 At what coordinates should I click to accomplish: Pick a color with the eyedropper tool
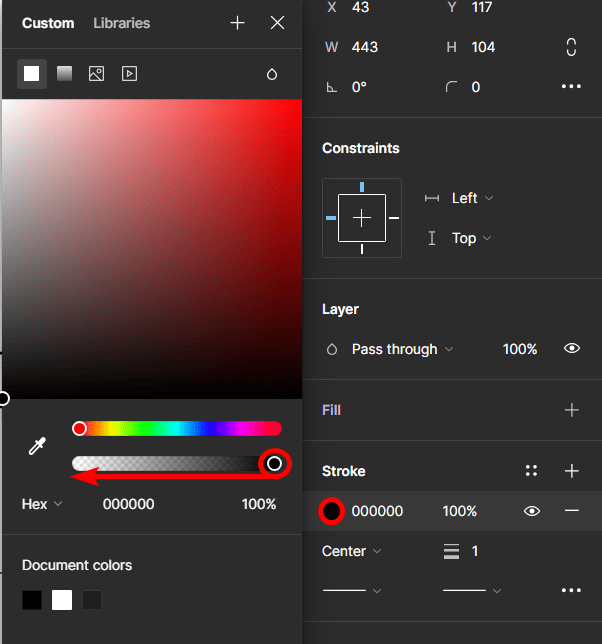click(37, 446)
